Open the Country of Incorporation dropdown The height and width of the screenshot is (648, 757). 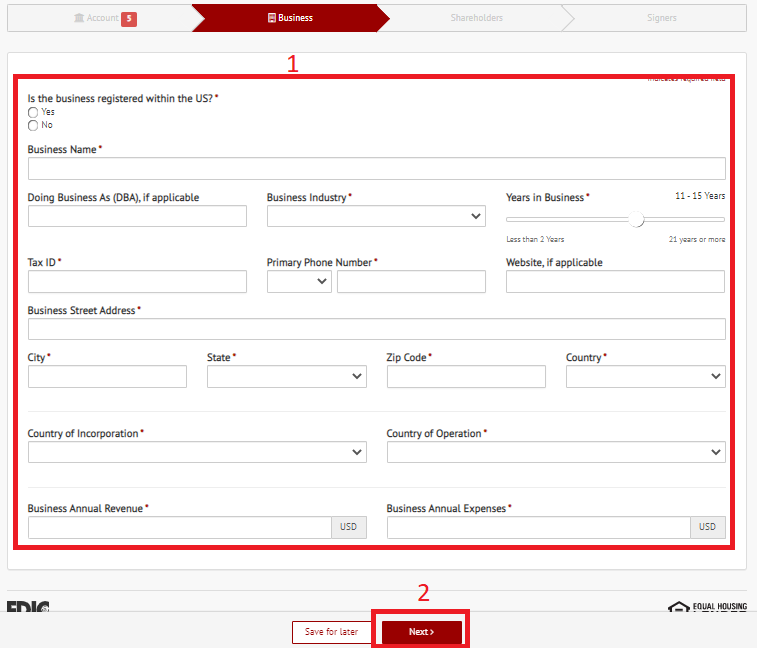point(197,452)
